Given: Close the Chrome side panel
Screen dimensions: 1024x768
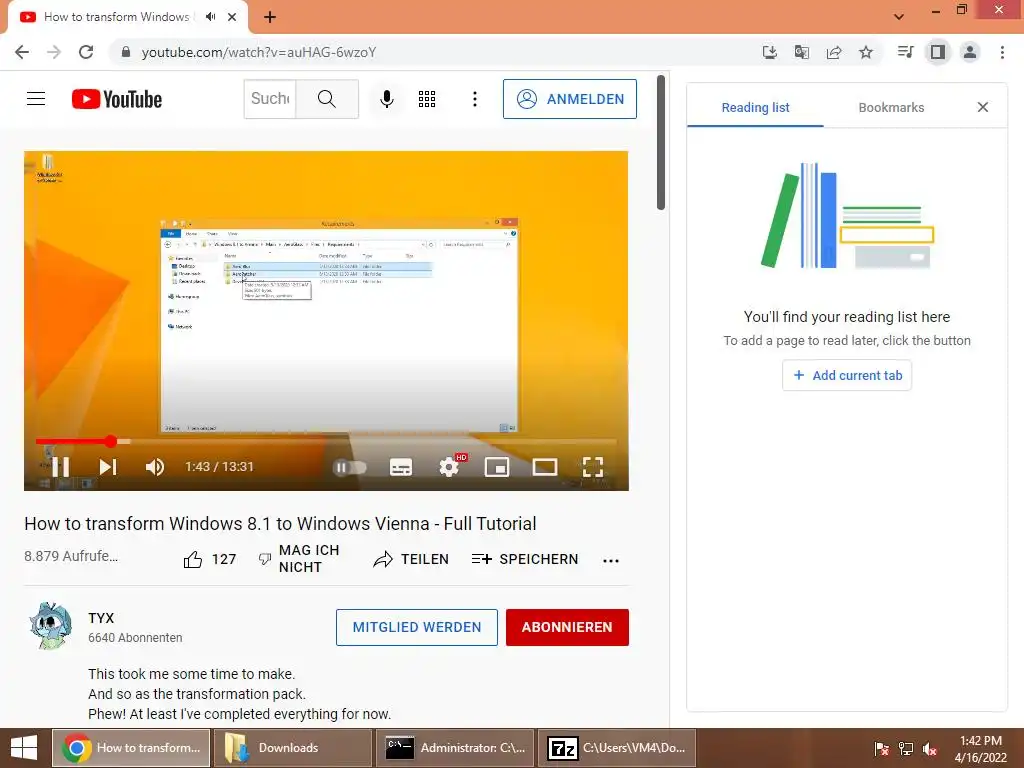Looking at the screenshot, I should [983, 107].
